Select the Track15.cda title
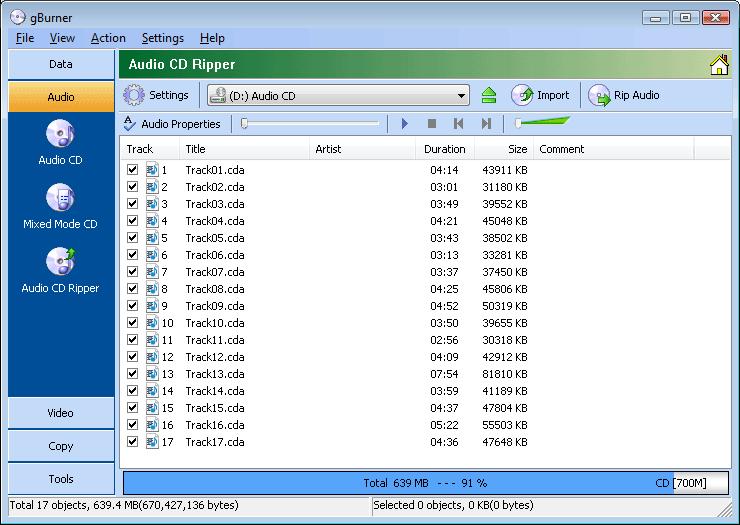 (215, 408)
